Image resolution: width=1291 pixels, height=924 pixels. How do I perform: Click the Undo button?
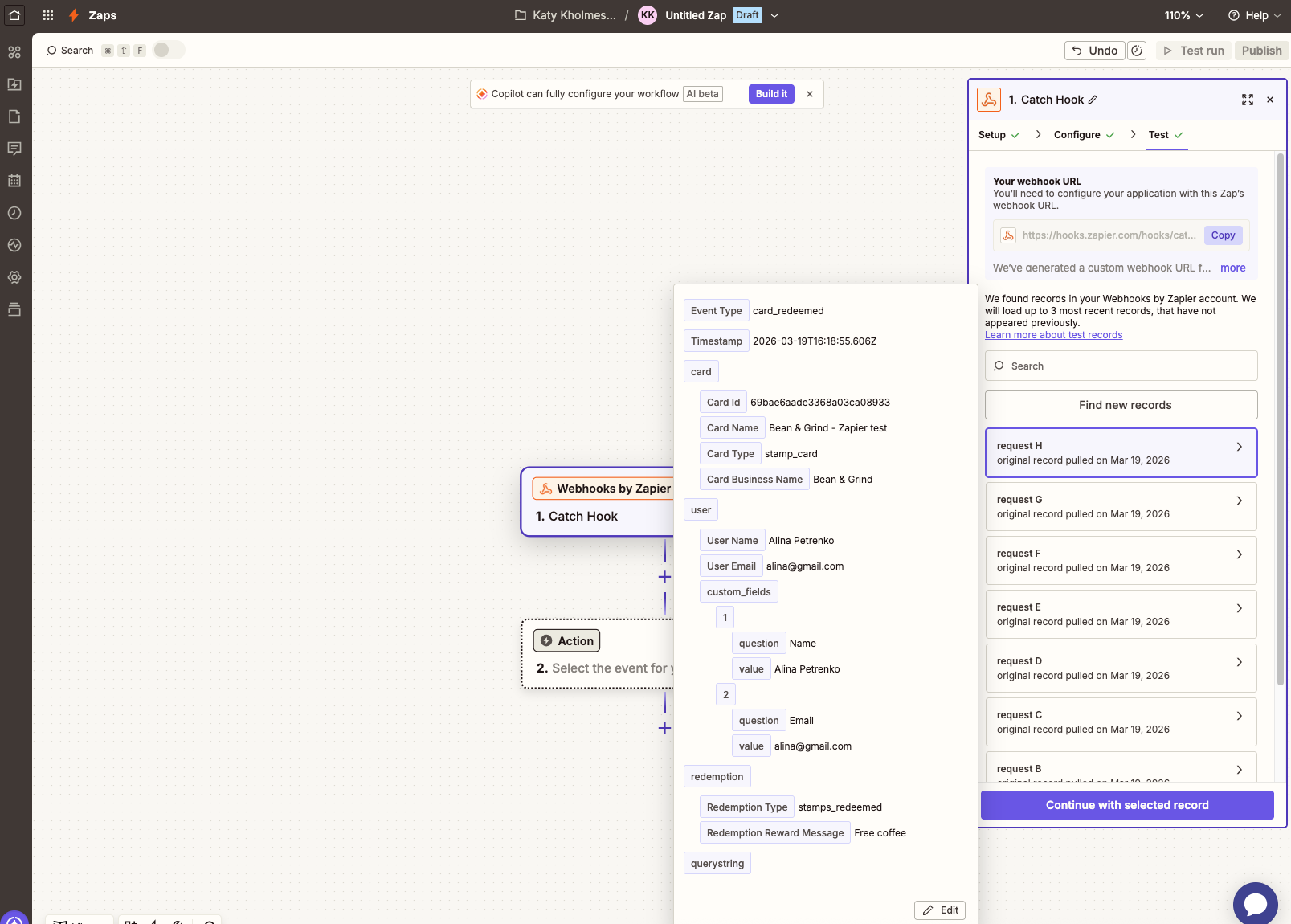point(1094,51)
